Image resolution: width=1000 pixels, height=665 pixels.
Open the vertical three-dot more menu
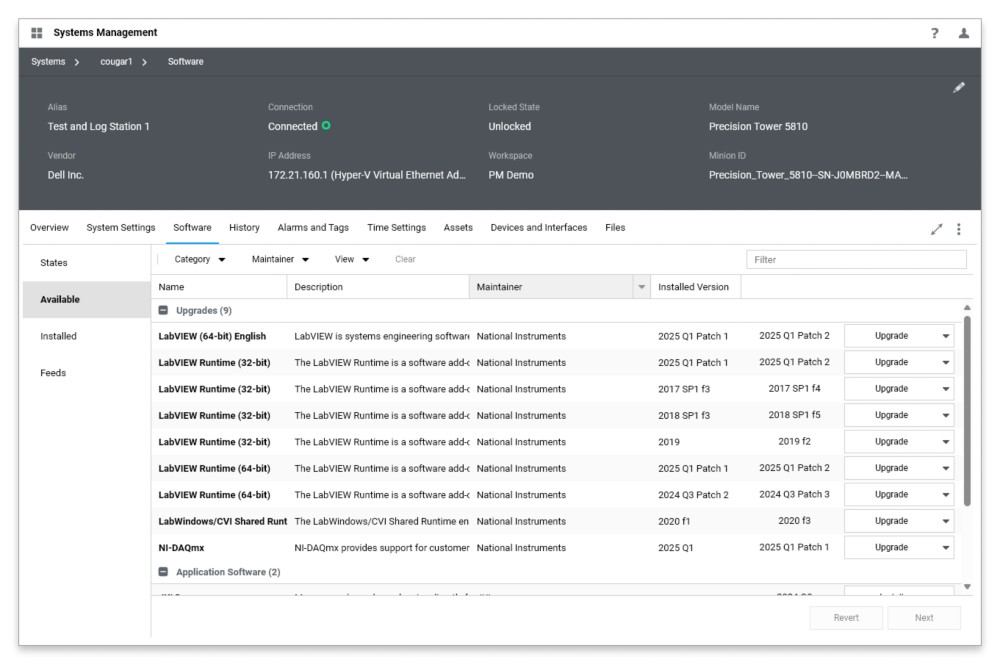[959, 230]
